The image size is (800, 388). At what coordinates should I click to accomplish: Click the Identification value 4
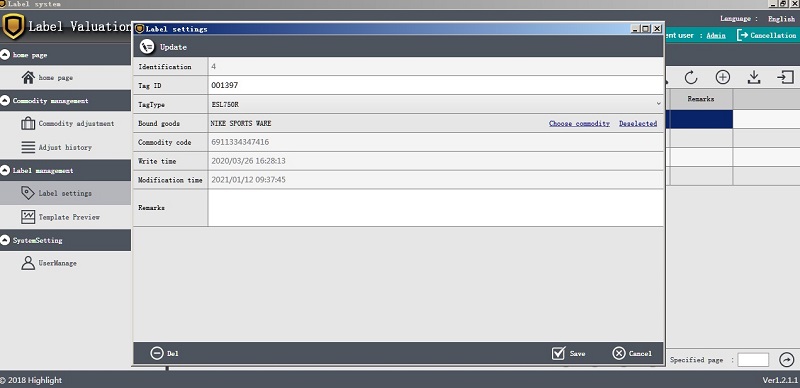[x=213, y=66]
